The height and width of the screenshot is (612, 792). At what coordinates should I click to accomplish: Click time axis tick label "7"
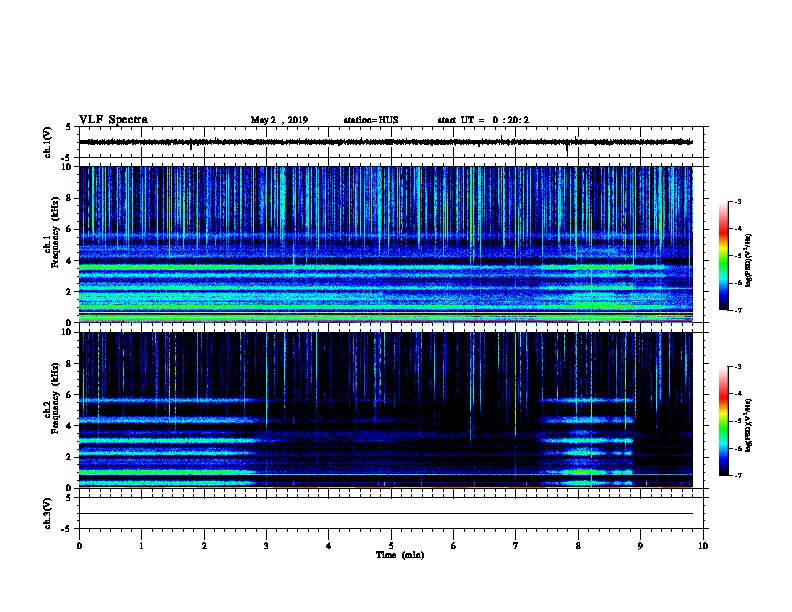pos(516,546)
